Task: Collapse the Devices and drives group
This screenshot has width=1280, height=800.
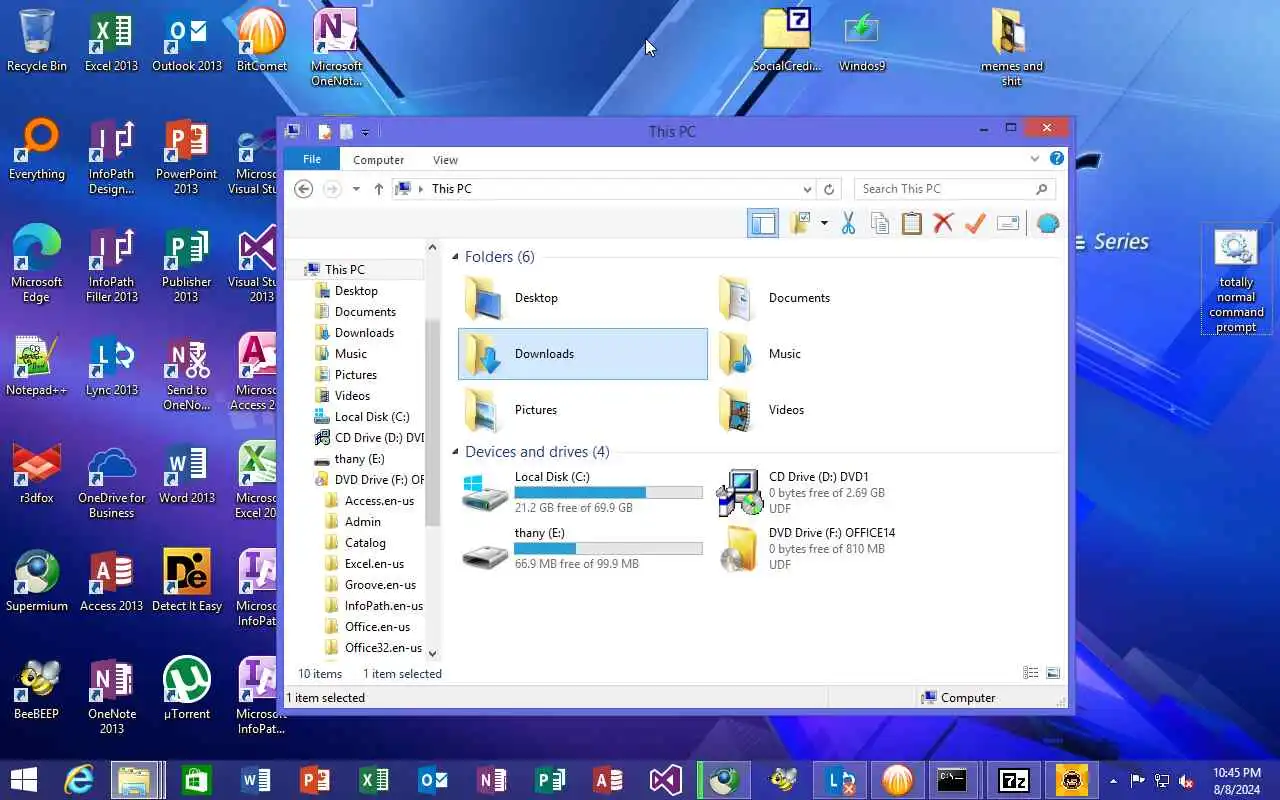Action: click(x=455, y=452)
